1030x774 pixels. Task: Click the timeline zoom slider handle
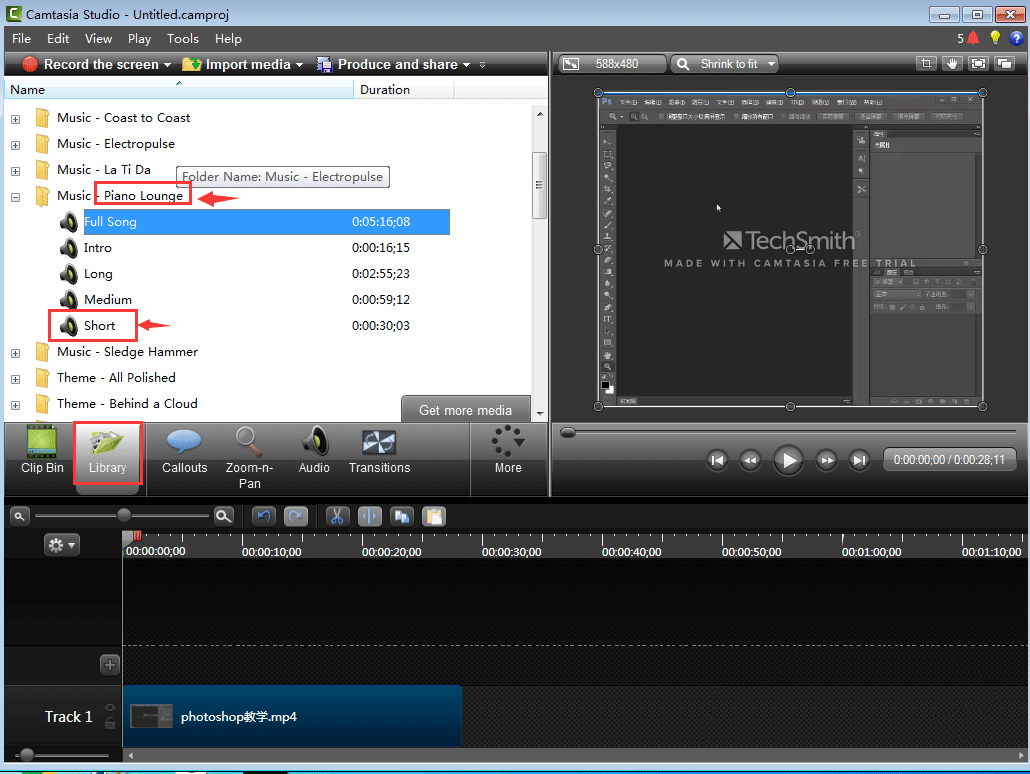(123, 516)
